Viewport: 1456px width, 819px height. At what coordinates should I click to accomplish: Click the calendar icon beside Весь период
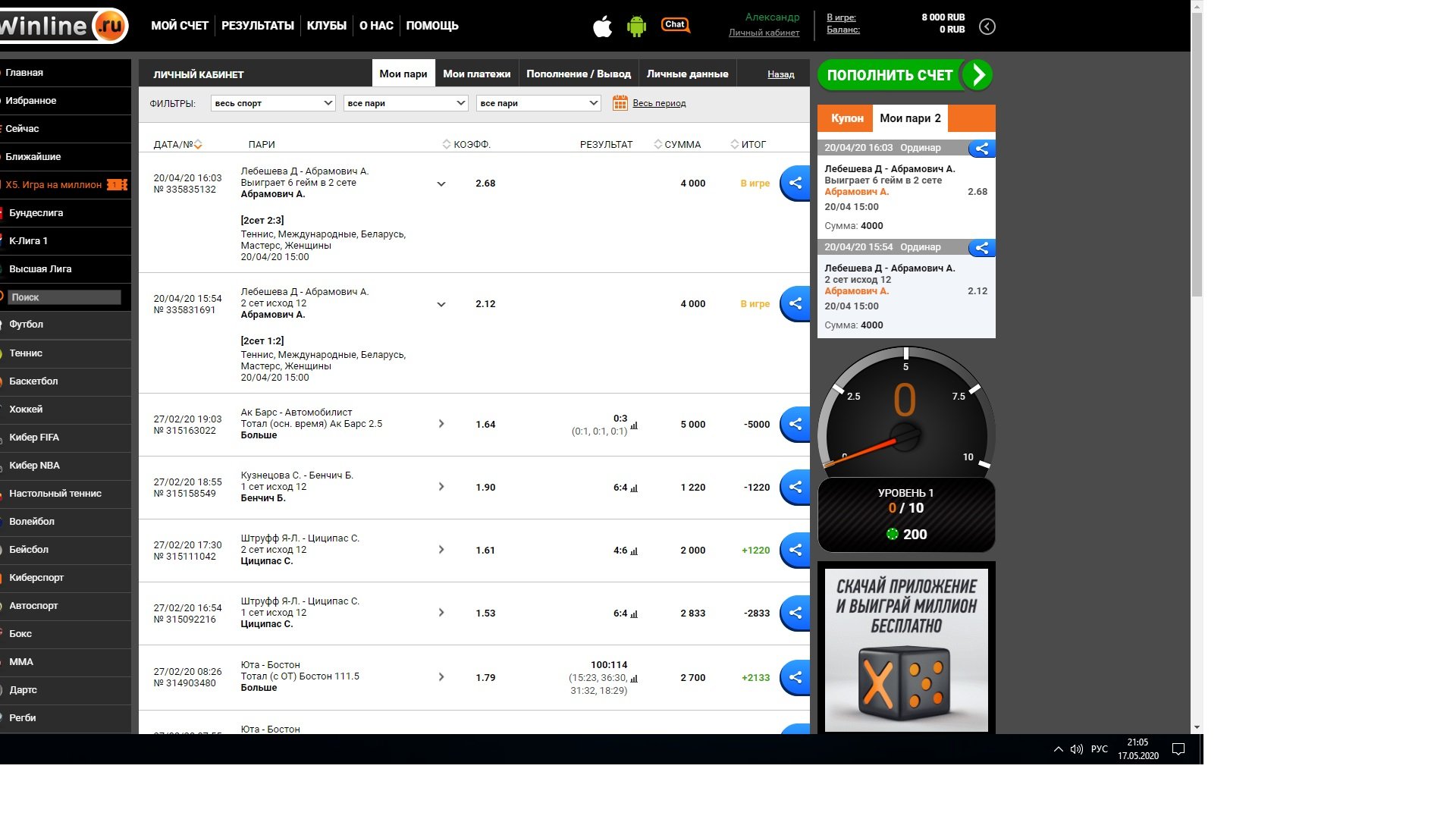coord(620,103)
